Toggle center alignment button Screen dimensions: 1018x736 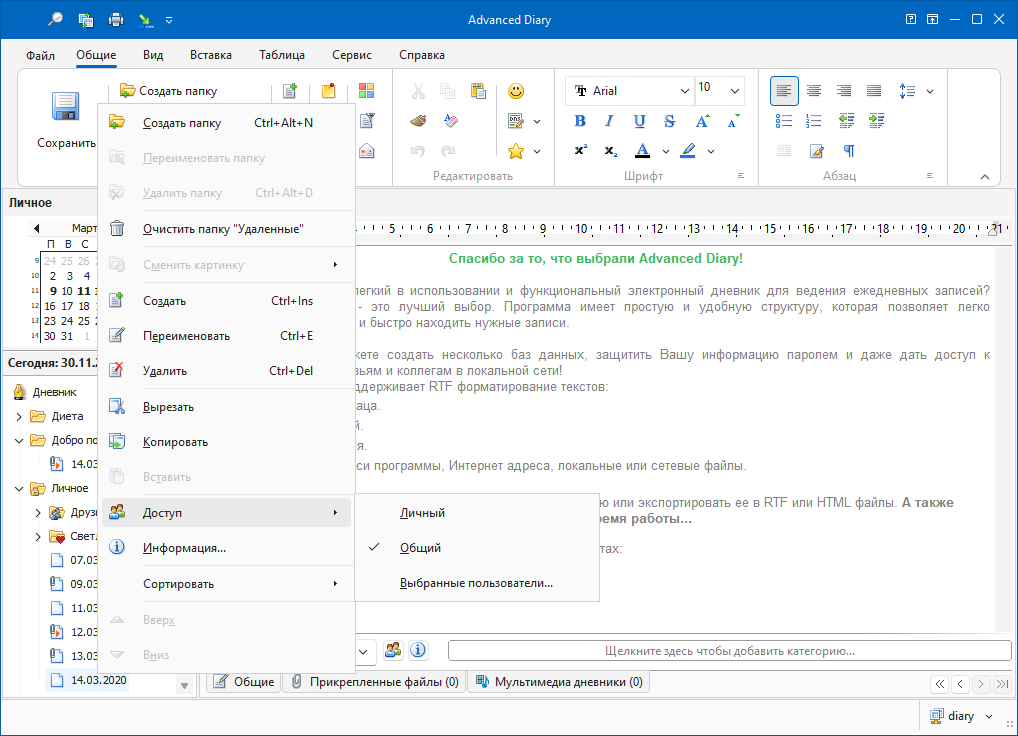(x=813, y=91)
